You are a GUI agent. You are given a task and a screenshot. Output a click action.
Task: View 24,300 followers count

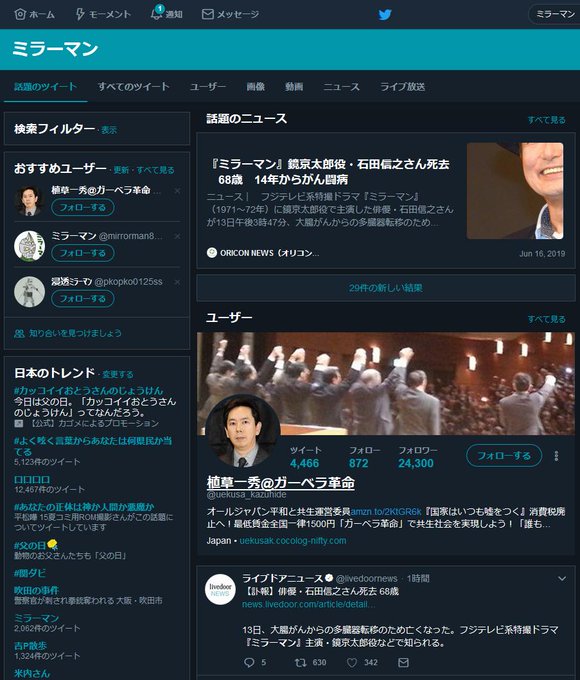(x=416, y=463)
